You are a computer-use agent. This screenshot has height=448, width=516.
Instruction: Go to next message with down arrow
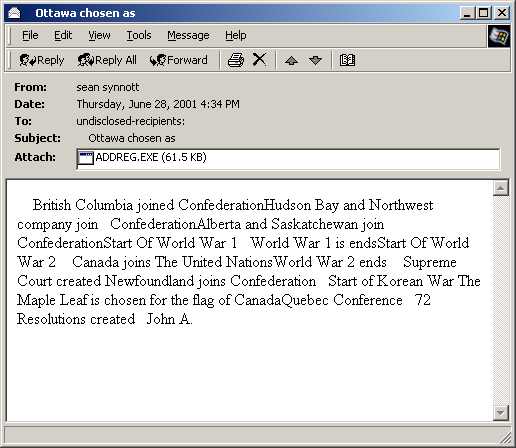click(x=315, y=61)
